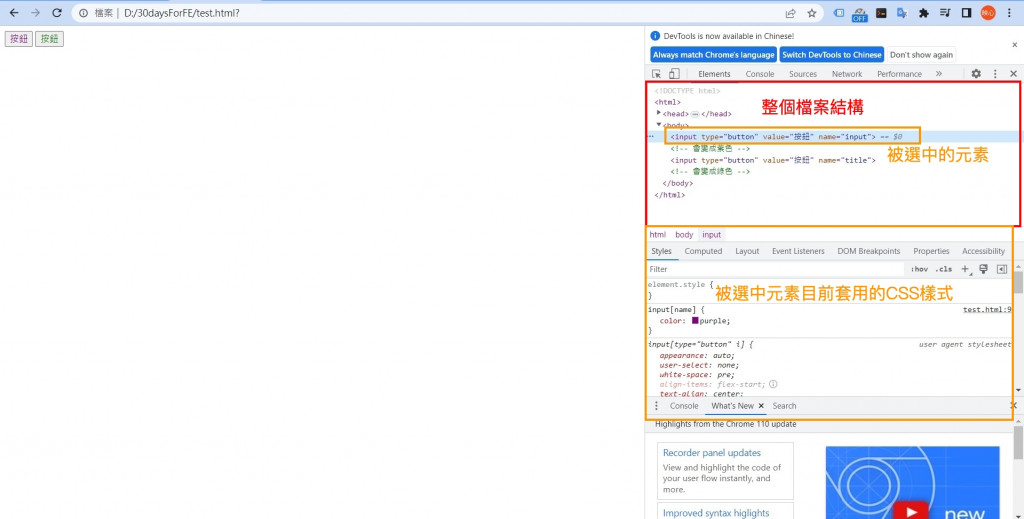Viewport: 1024px width, 519px height.
Task: Select the html node in DOM tree
Action: pos(667,102)
